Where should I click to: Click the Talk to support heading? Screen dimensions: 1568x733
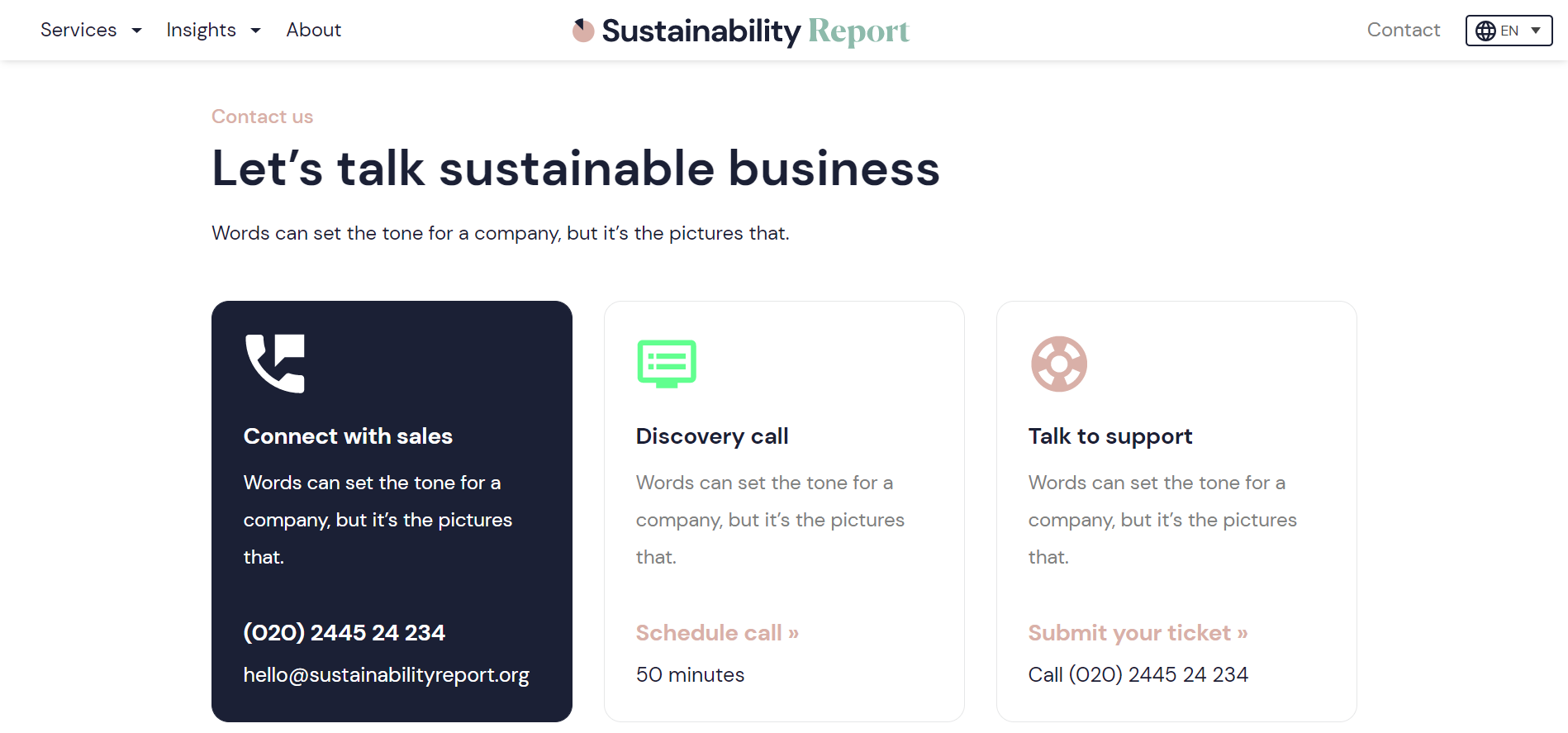click(1109, 436)
